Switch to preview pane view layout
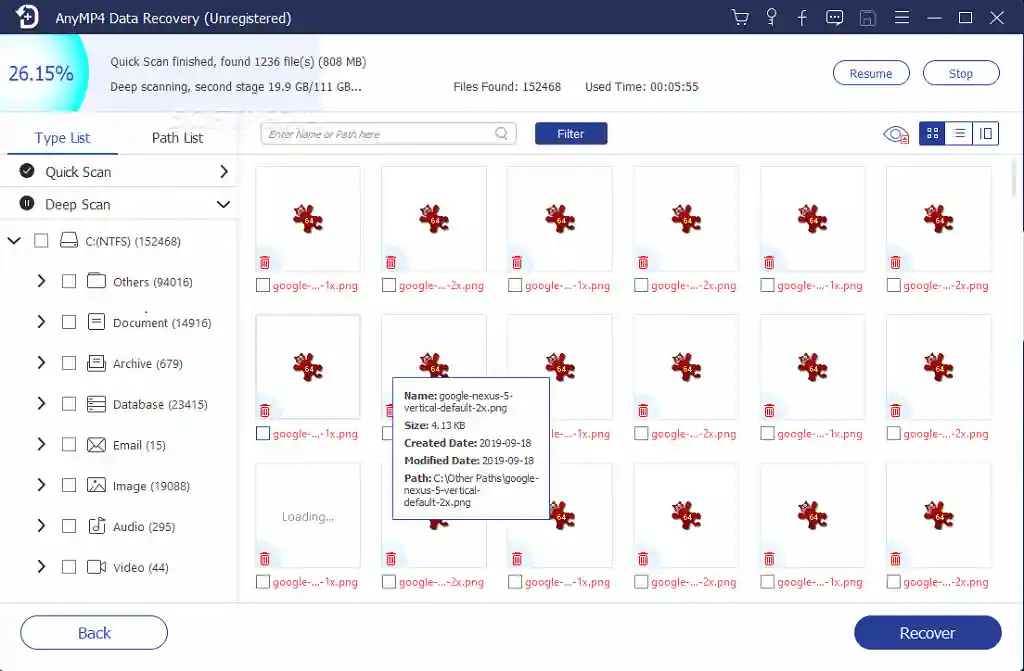1024x671 pixels. click(x=986, y=133)
